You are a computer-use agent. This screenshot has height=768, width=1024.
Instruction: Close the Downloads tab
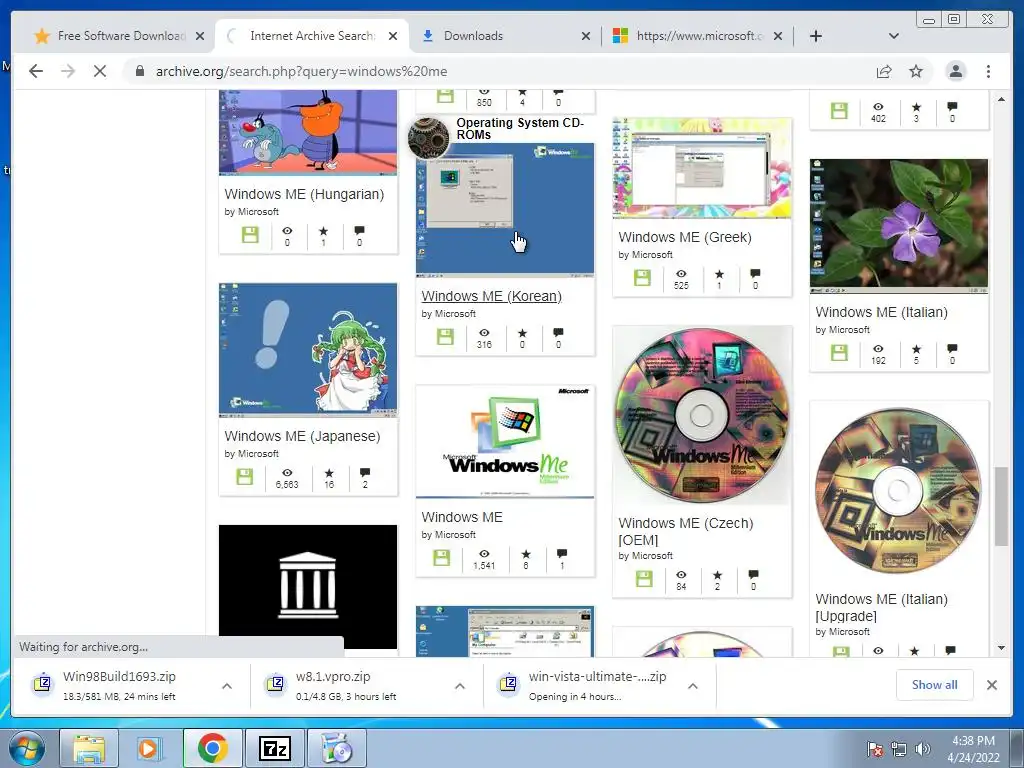coord(586,36)
